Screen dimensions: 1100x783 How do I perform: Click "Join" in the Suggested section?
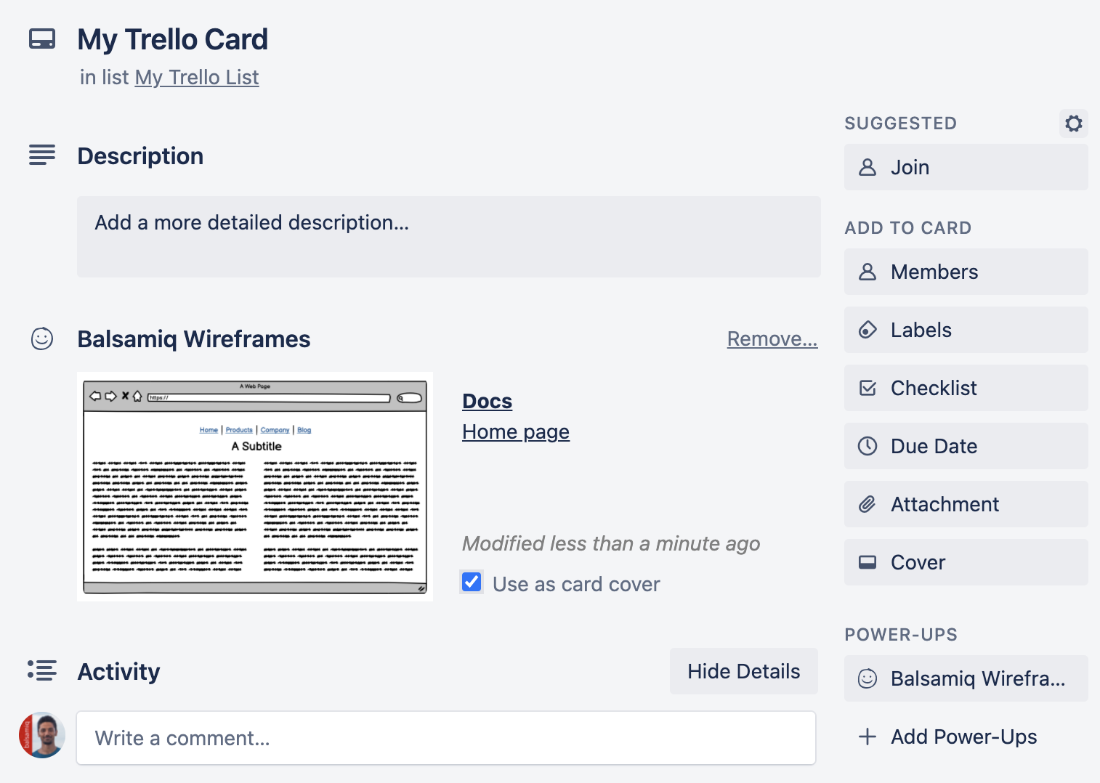908,167
